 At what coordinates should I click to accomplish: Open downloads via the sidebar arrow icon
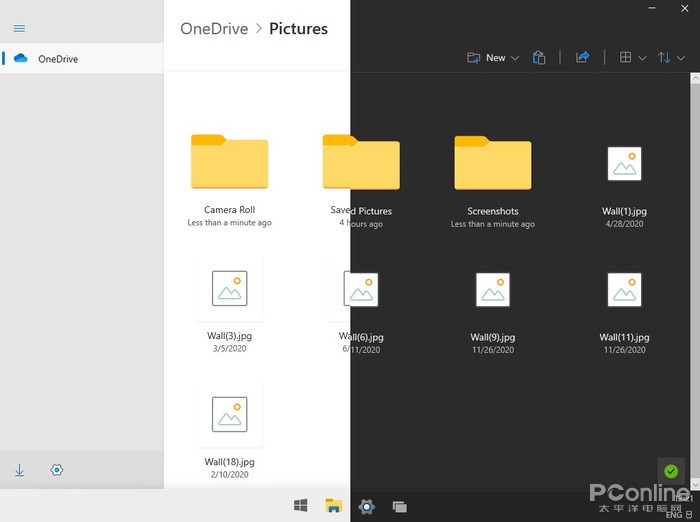coord(19,469)
